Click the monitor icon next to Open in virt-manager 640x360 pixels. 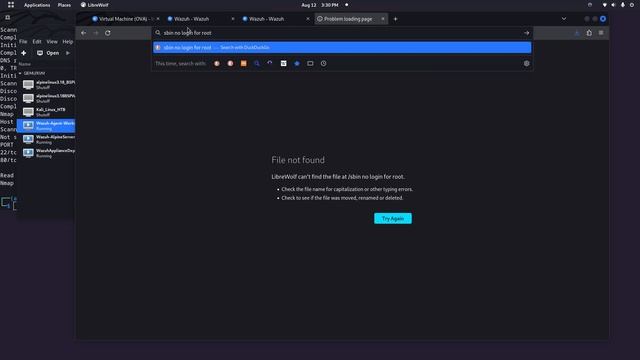point(40,53)
